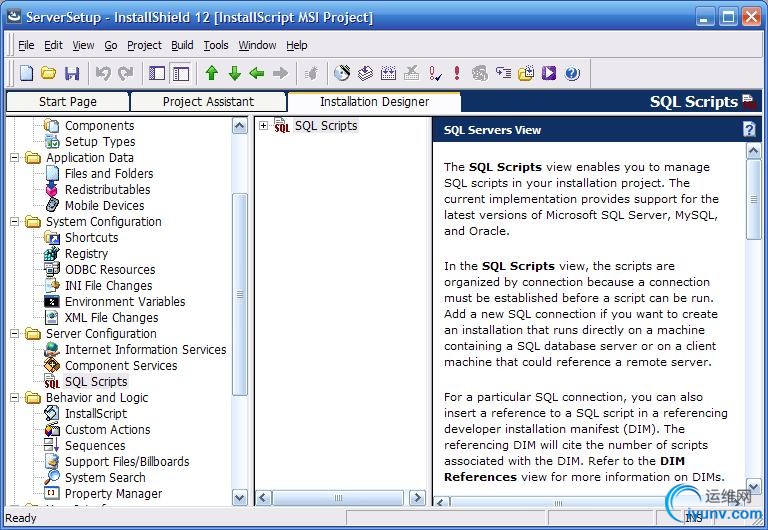Screen dimensions: 768x530
Task: Collapse the Server Configuration folder
Action: [15, 334]
